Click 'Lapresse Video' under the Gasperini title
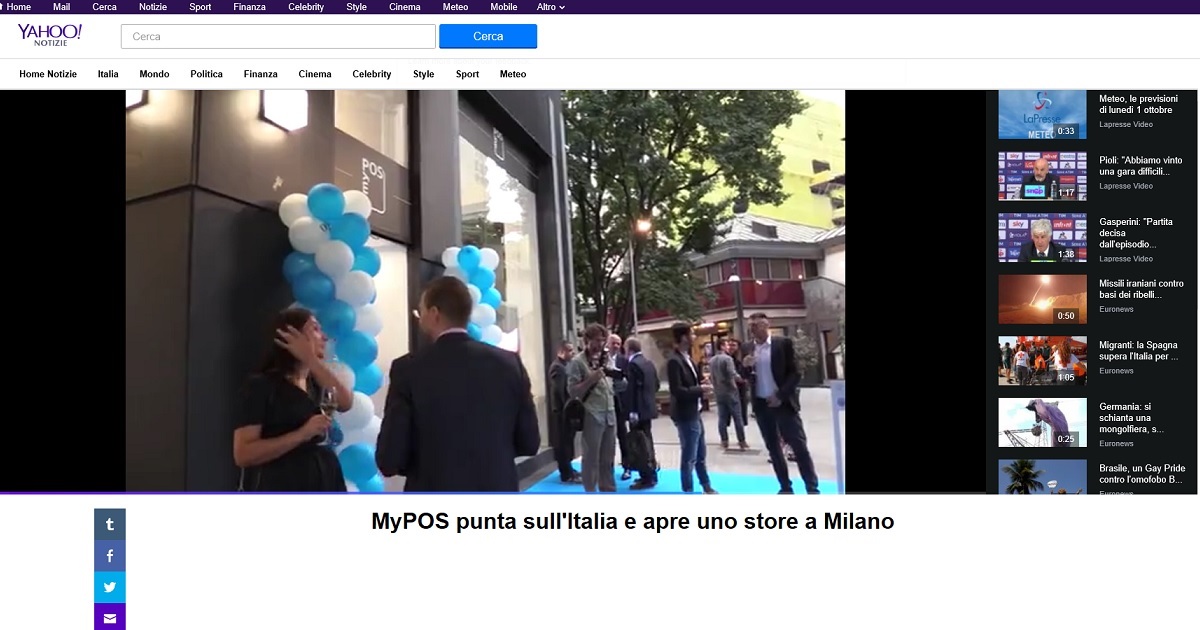 coord(1126,259)
